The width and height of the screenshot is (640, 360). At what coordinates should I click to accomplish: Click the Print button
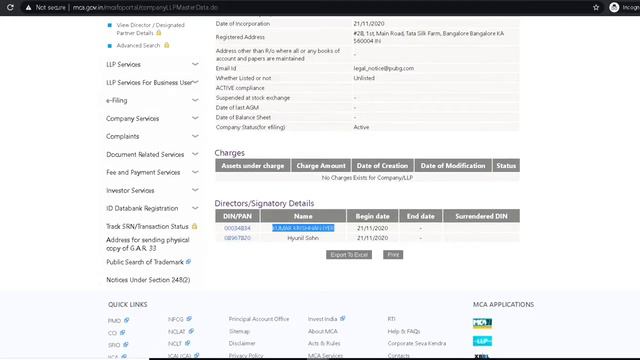coord(393,255)
